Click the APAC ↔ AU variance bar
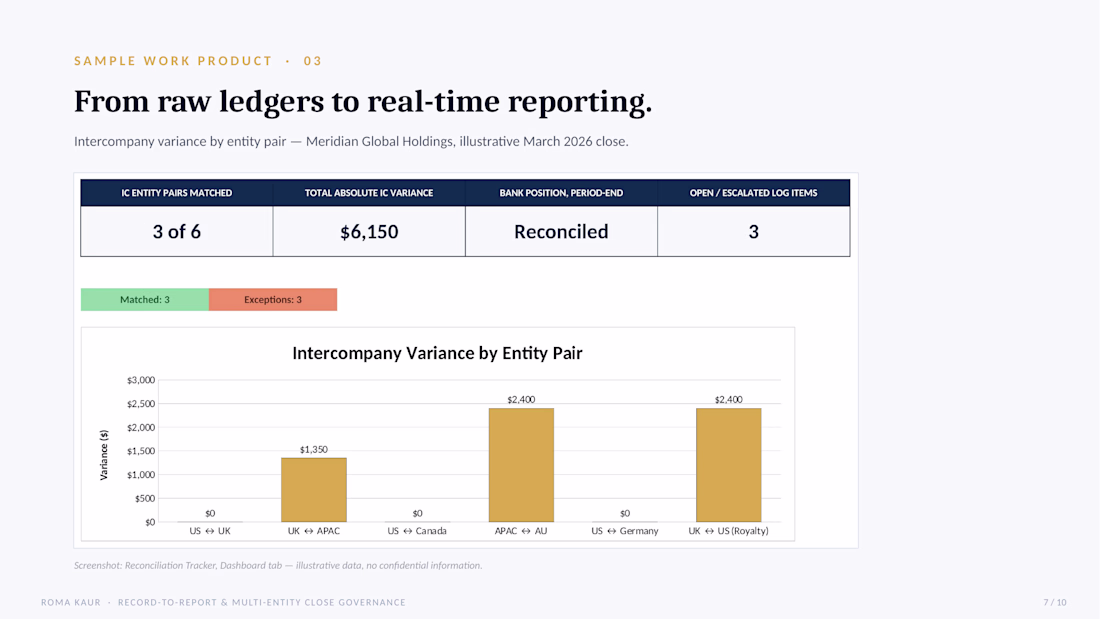Screen dimensions: 1100x619 tap(521, 465)
